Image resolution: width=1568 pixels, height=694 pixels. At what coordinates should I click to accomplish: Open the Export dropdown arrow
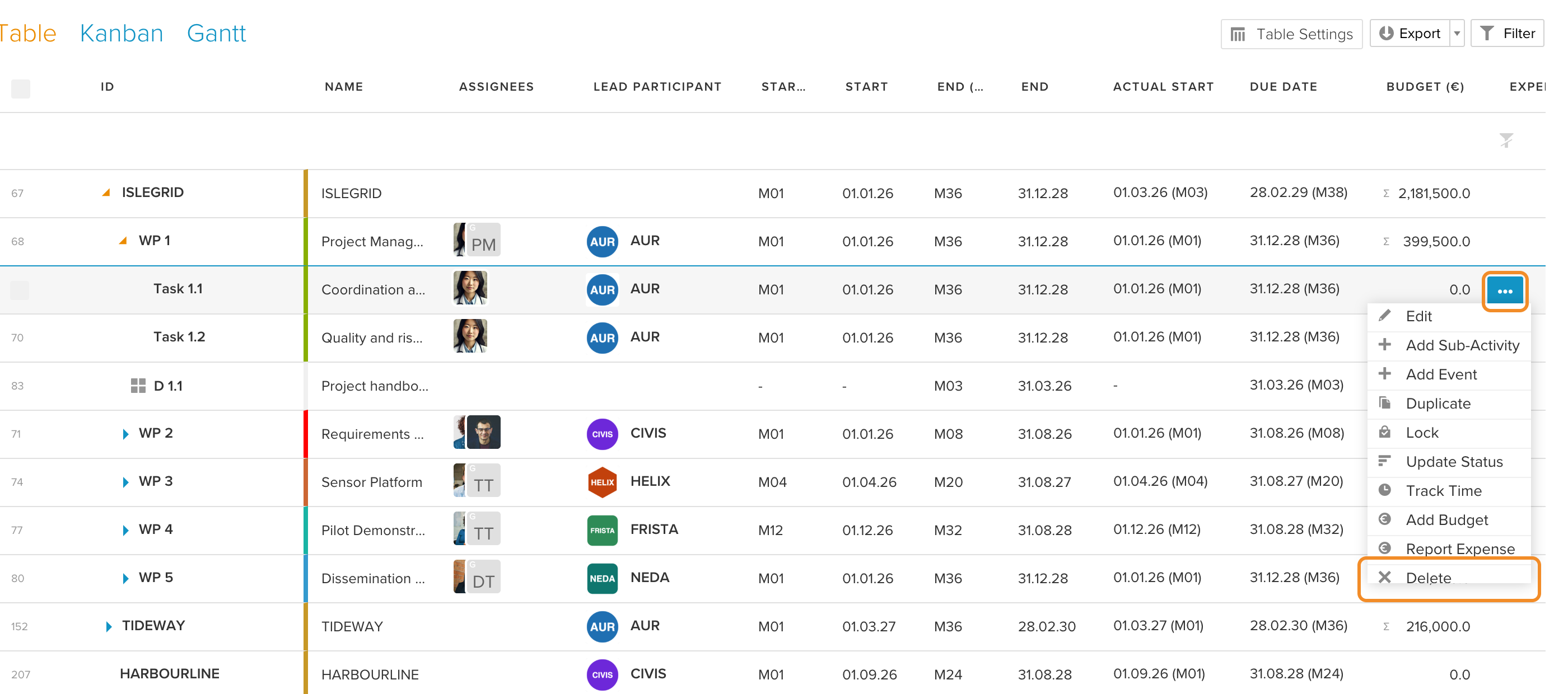click(x=1457, y=34)
